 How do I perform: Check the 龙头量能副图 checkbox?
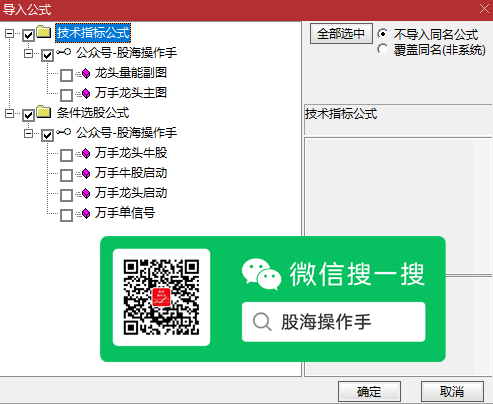click(x=66, y=75)
